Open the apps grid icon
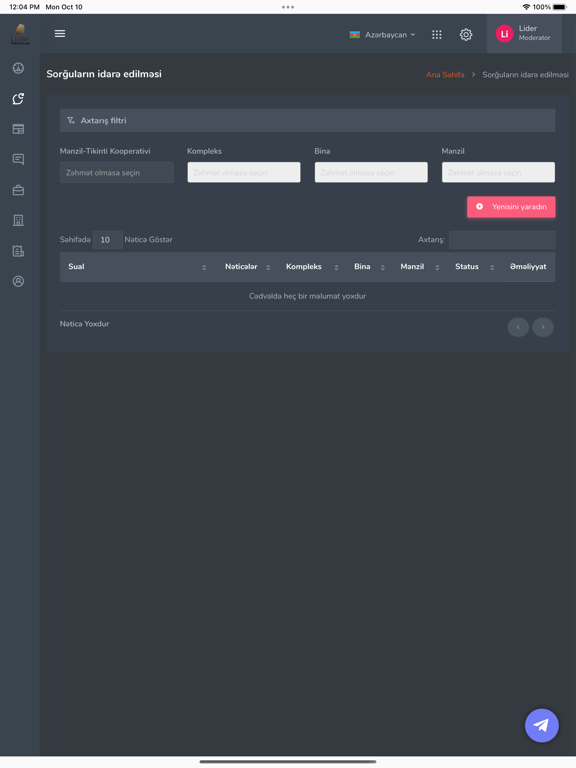Image resolution: width=576 pixels, height=768 pixels. coord(436,34)
